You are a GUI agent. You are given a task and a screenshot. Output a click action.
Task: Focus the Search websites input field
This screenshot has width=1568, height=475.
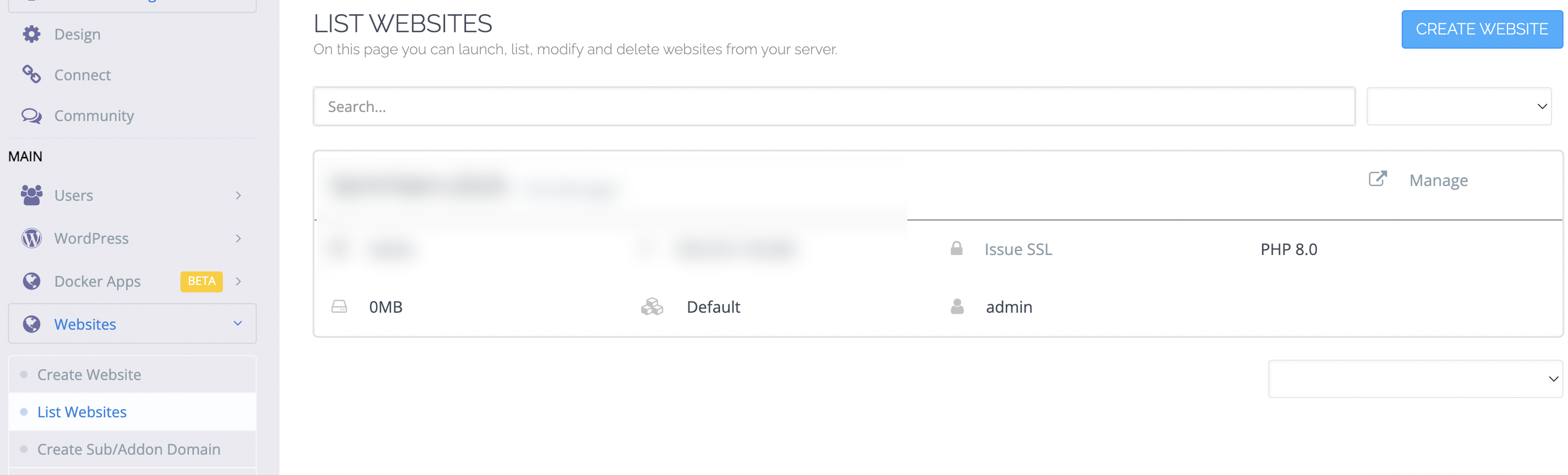[834, 106]
